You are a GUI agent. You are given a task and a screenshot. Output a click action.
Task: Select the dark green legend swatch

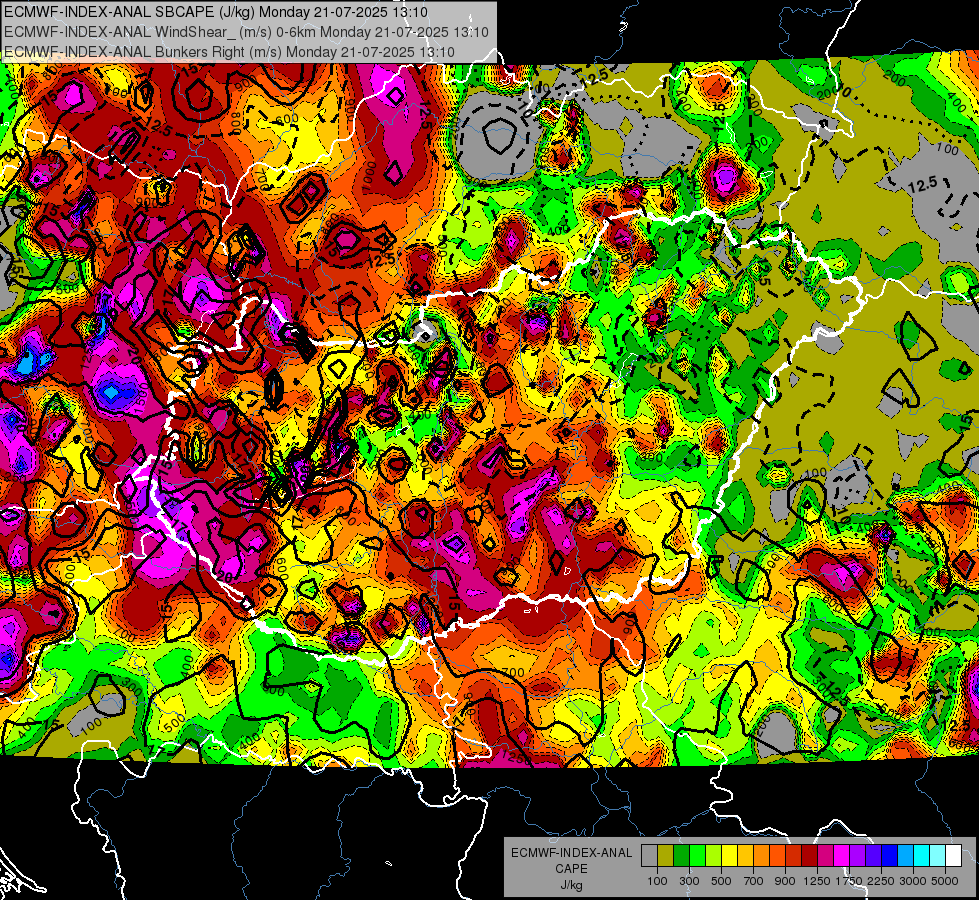pos(681,856)
